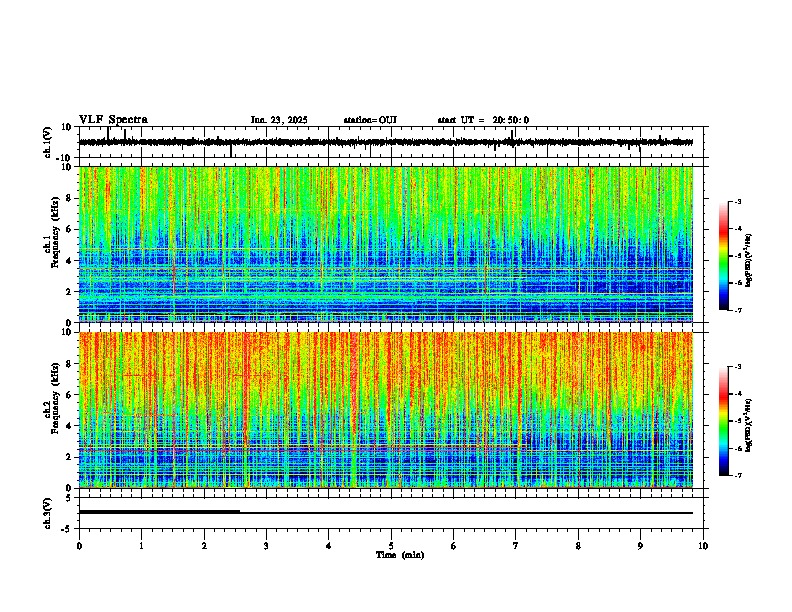
Task: Click the "VLF Spectra" plot title
Action: tap(113, 120)
